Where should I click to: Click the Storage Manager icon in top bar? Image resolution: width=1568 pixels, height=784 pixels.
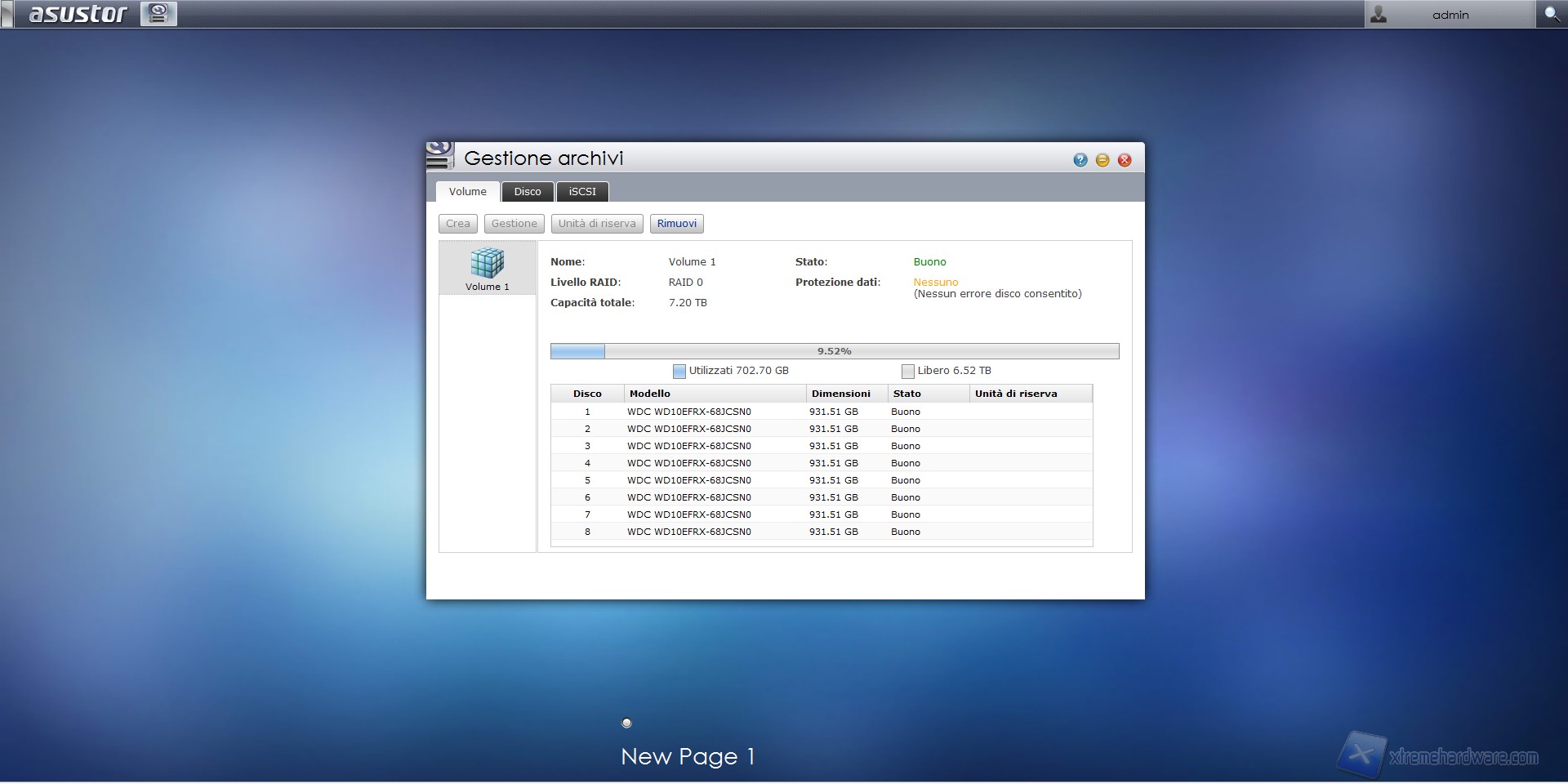(x=158, y=14)
